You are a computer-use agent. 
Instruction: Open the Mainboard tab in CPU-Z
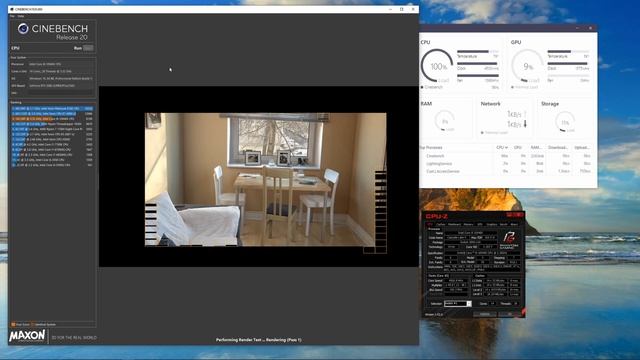click(454, 224)
